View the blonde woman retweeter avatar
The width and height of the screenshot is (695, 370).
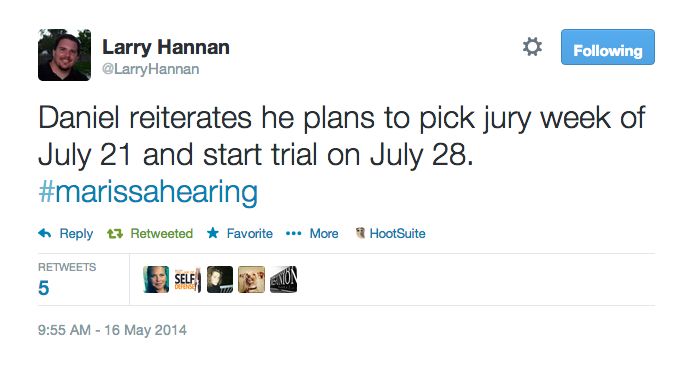[156, 280]
